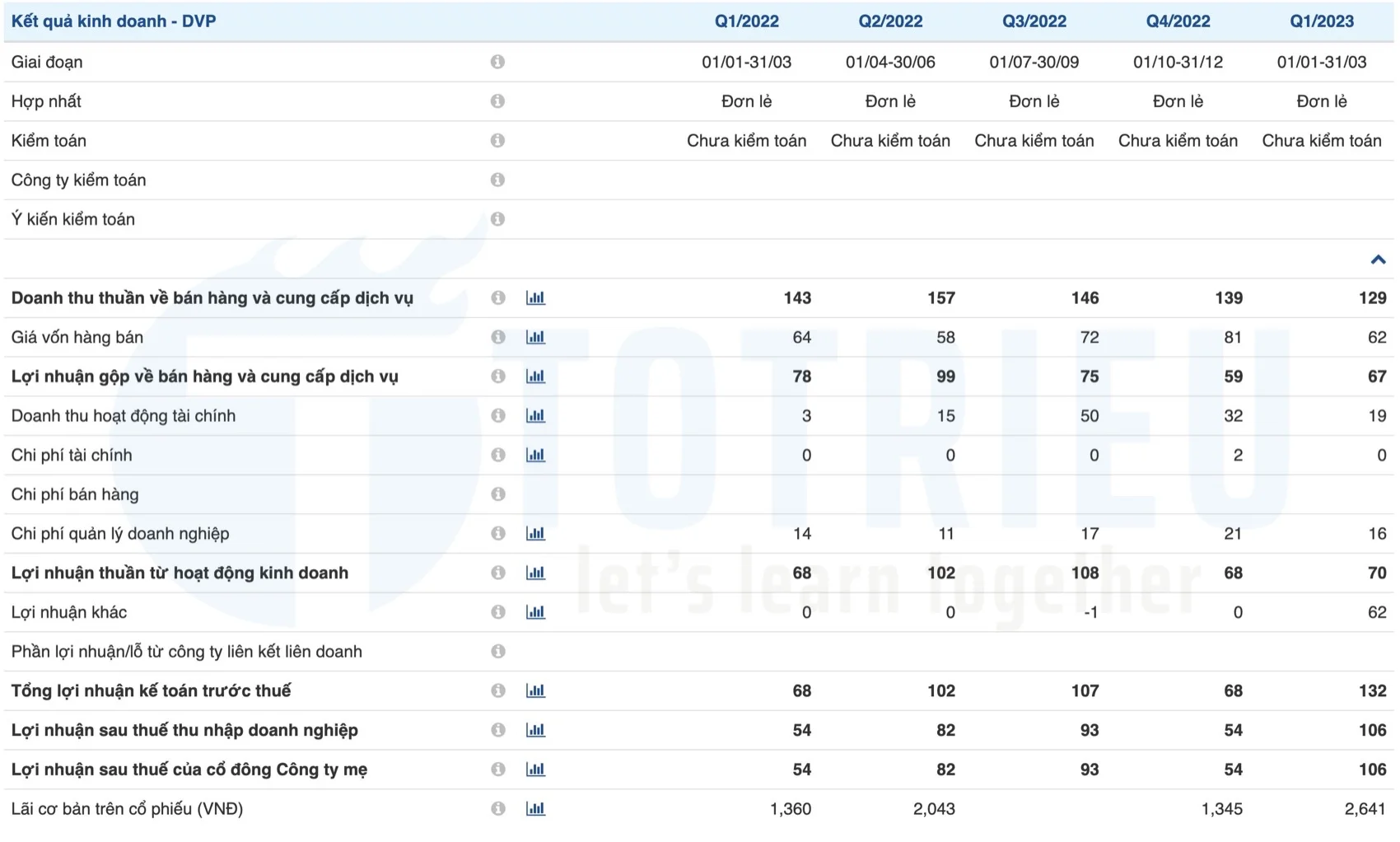This screenshot has width=1400, height=842.
Task: Click Q3/2022 Lợi nhuận khác value -1
Action: (x=1090, y=612)
